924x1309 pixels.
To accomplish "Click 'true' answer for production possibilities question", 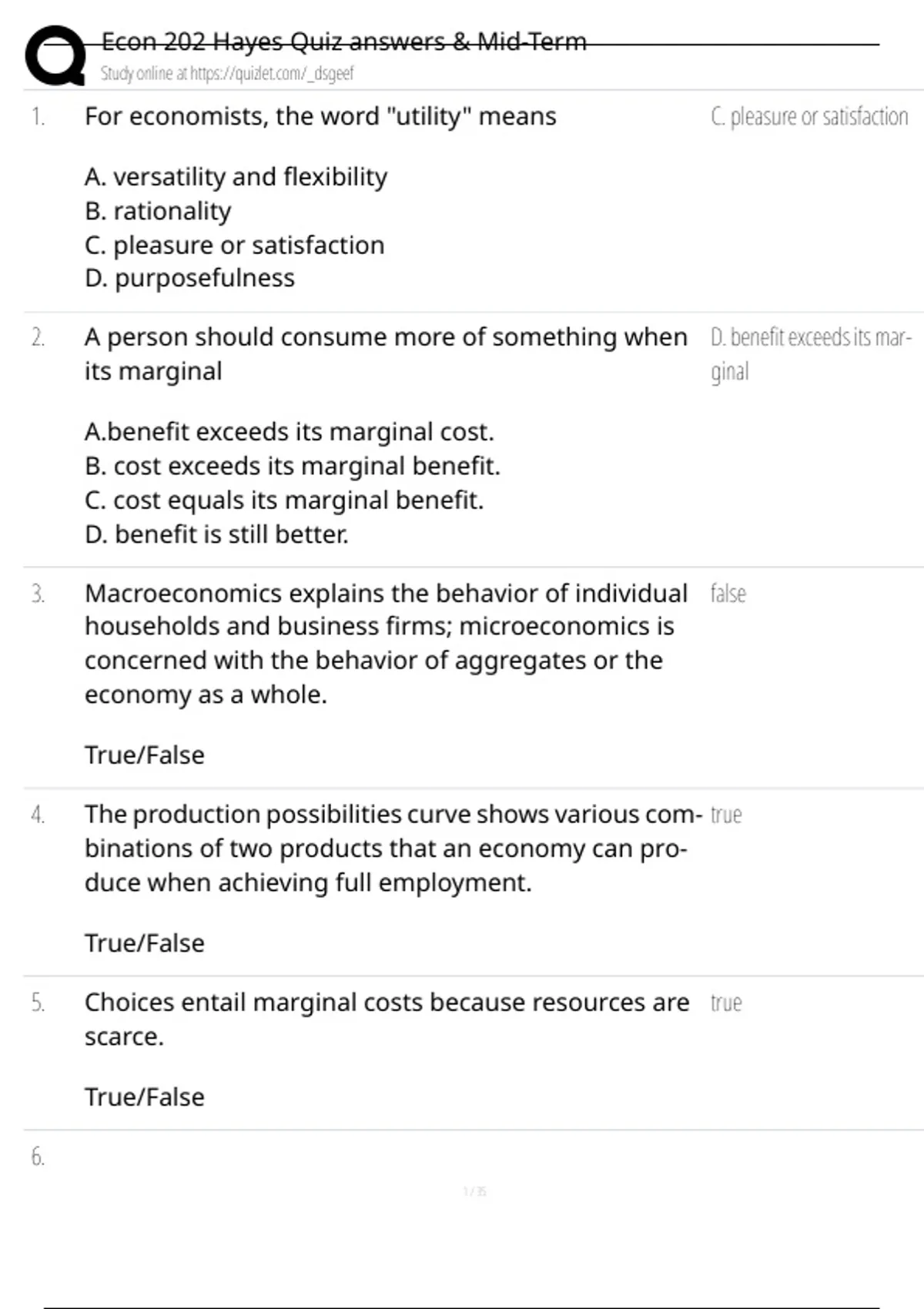I will tap(726, 815).
